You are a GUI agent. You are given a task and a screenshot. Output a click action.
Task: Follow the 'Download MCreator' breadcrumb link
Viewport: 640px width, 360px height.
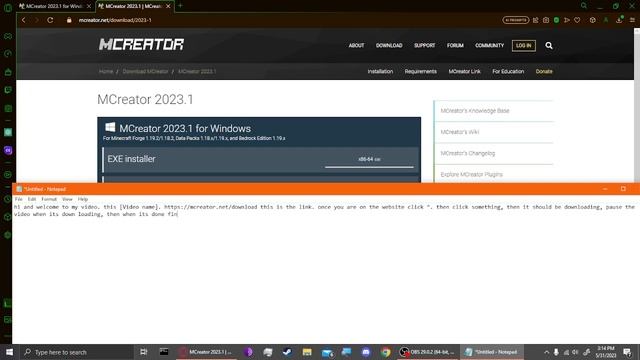[x=145, y=71]
